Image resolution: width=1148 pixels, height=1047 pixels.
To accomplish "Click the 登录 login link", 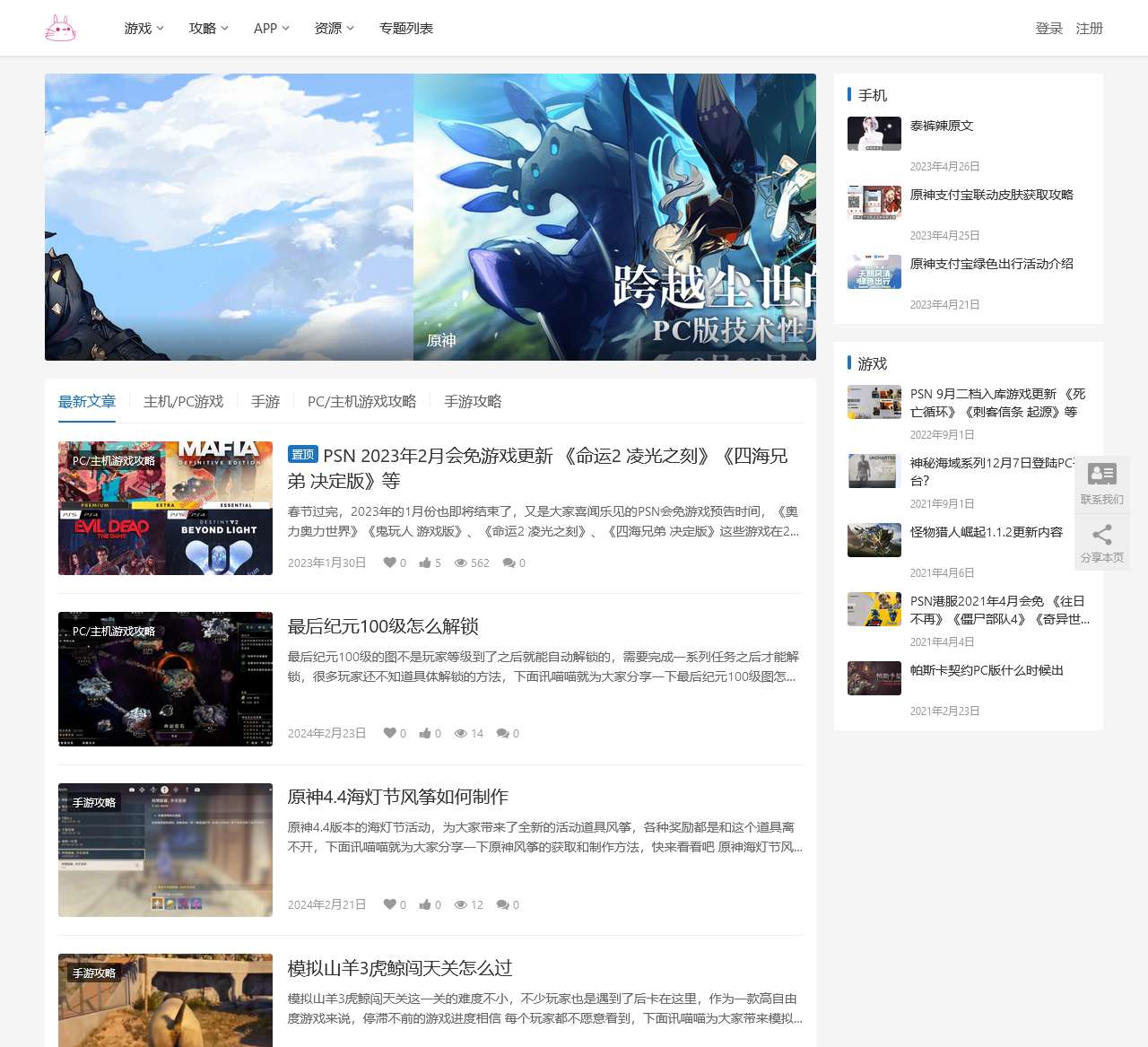I will coord(1048,29).
